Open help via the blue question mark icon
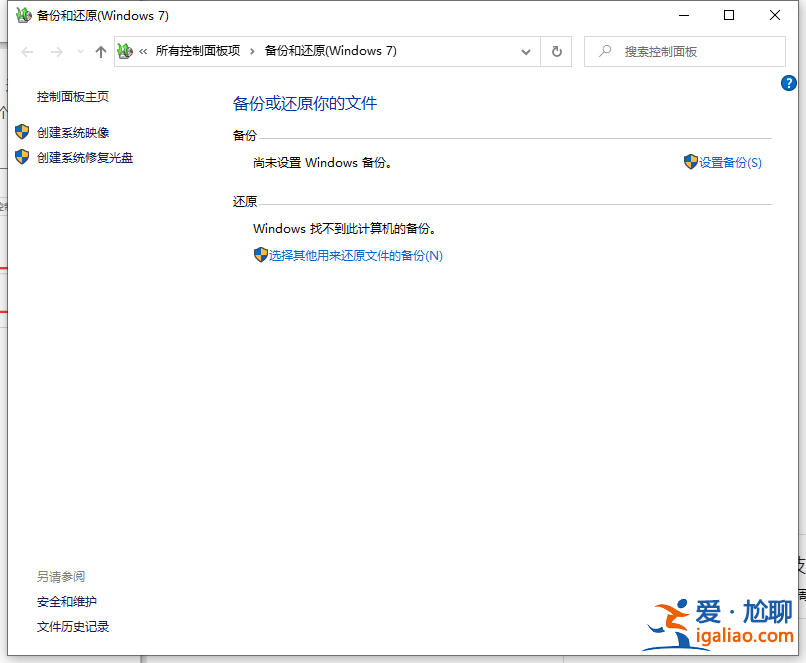 (789, 83)
